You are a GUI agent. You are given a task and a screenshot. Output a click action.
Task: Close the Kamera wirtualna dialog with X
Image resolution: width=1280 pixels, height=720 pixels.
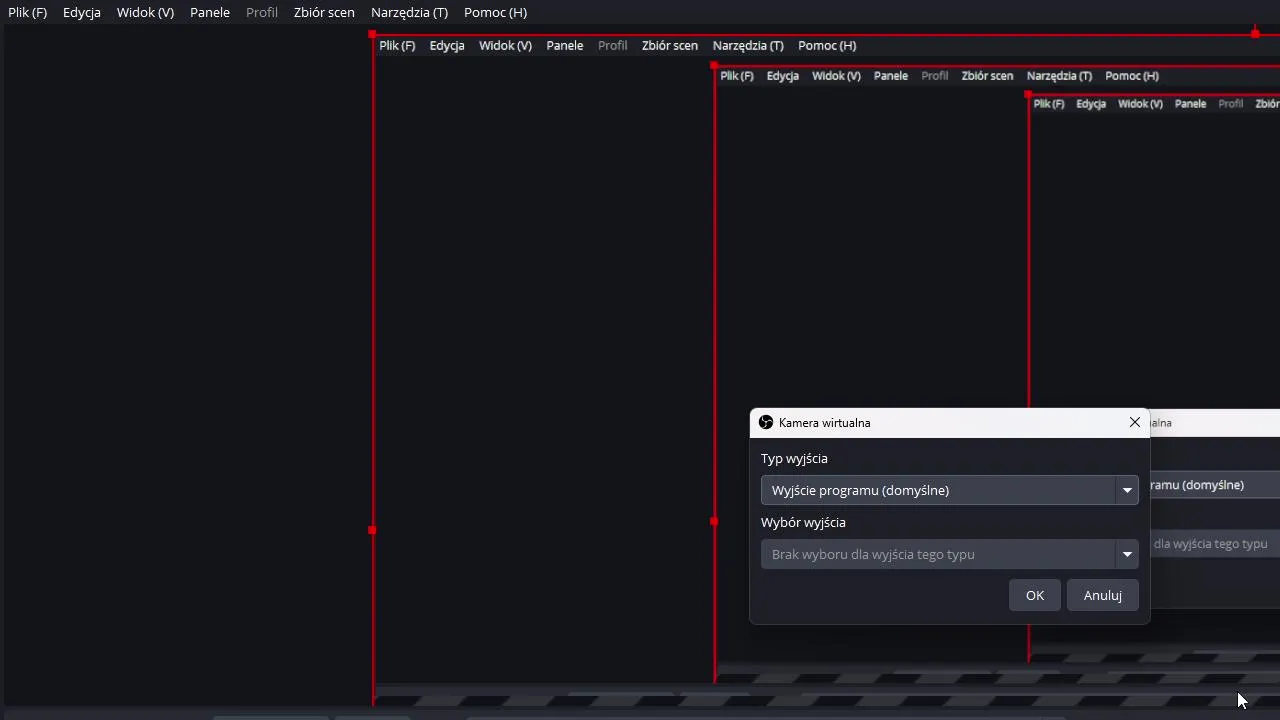pyautogui.click(x=1135, y=422)
